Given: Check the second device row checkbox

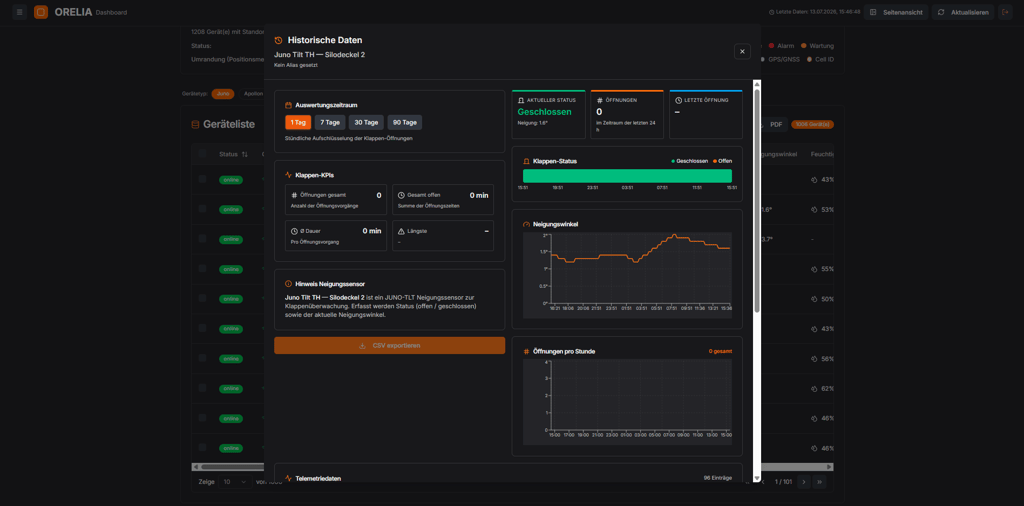Looking at the screenshot, I should click(x=202, y=209).
